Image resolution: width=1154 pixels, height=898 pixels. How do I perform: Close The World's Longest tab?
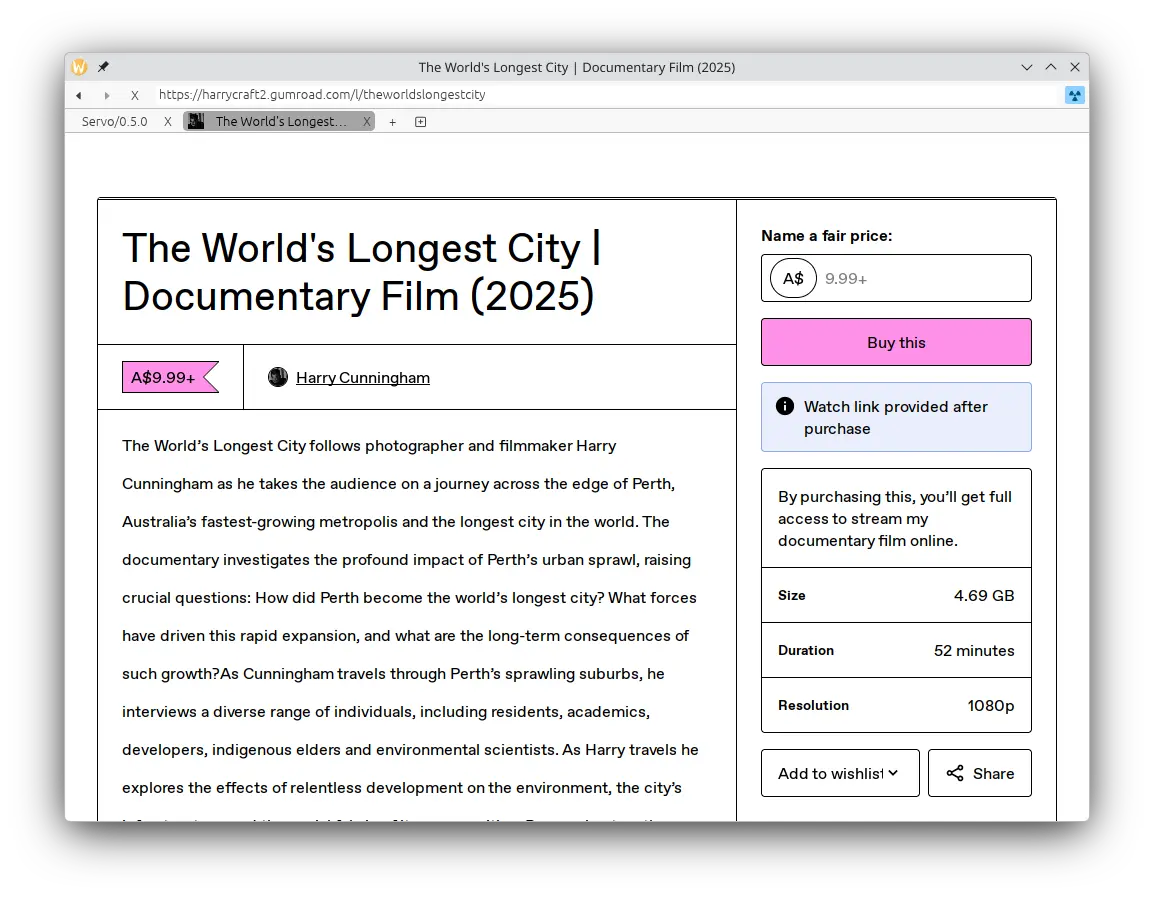tap(367, 121)
